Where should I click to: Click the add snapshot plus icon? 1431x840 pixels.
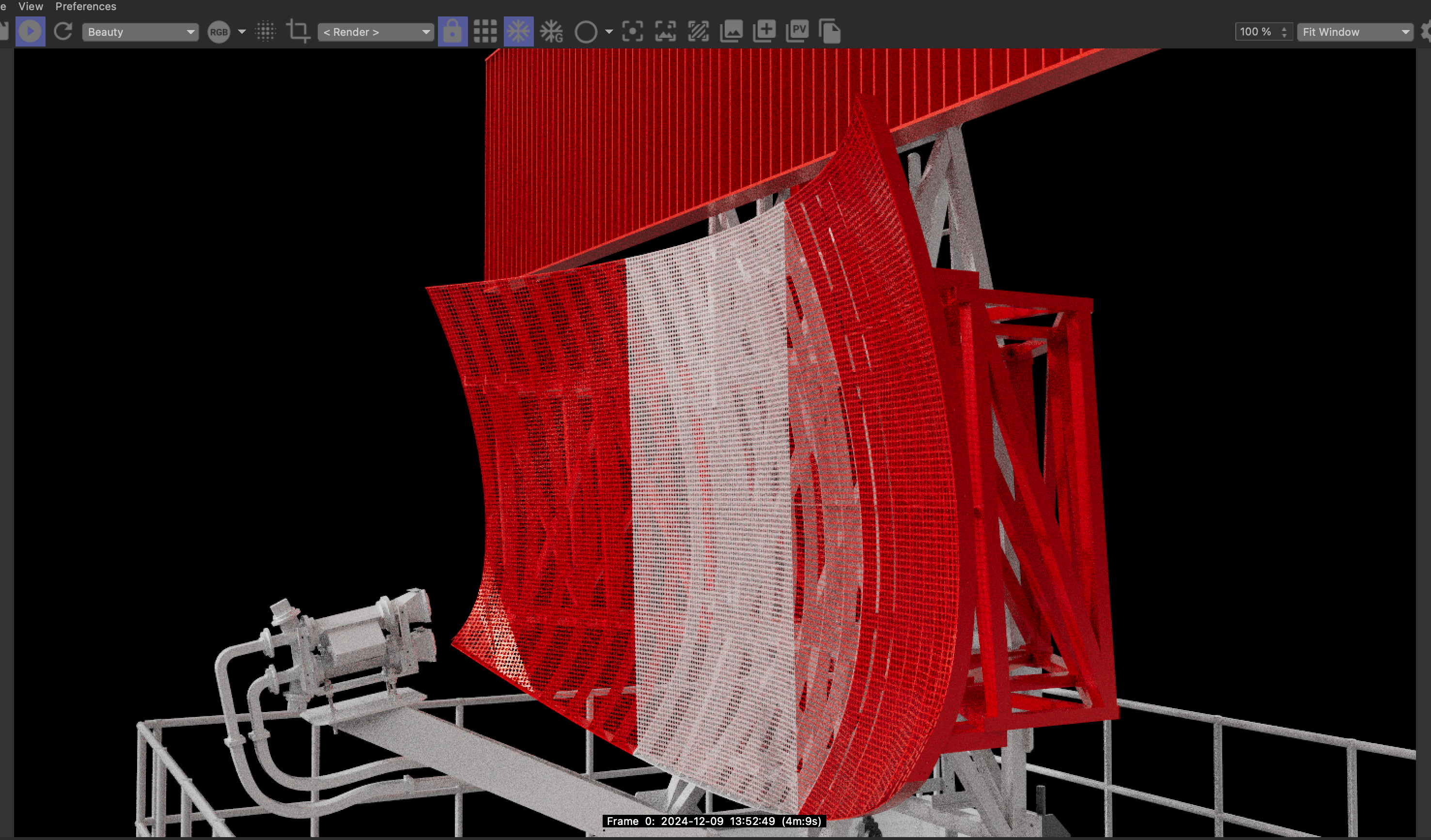tap(764, 31)
